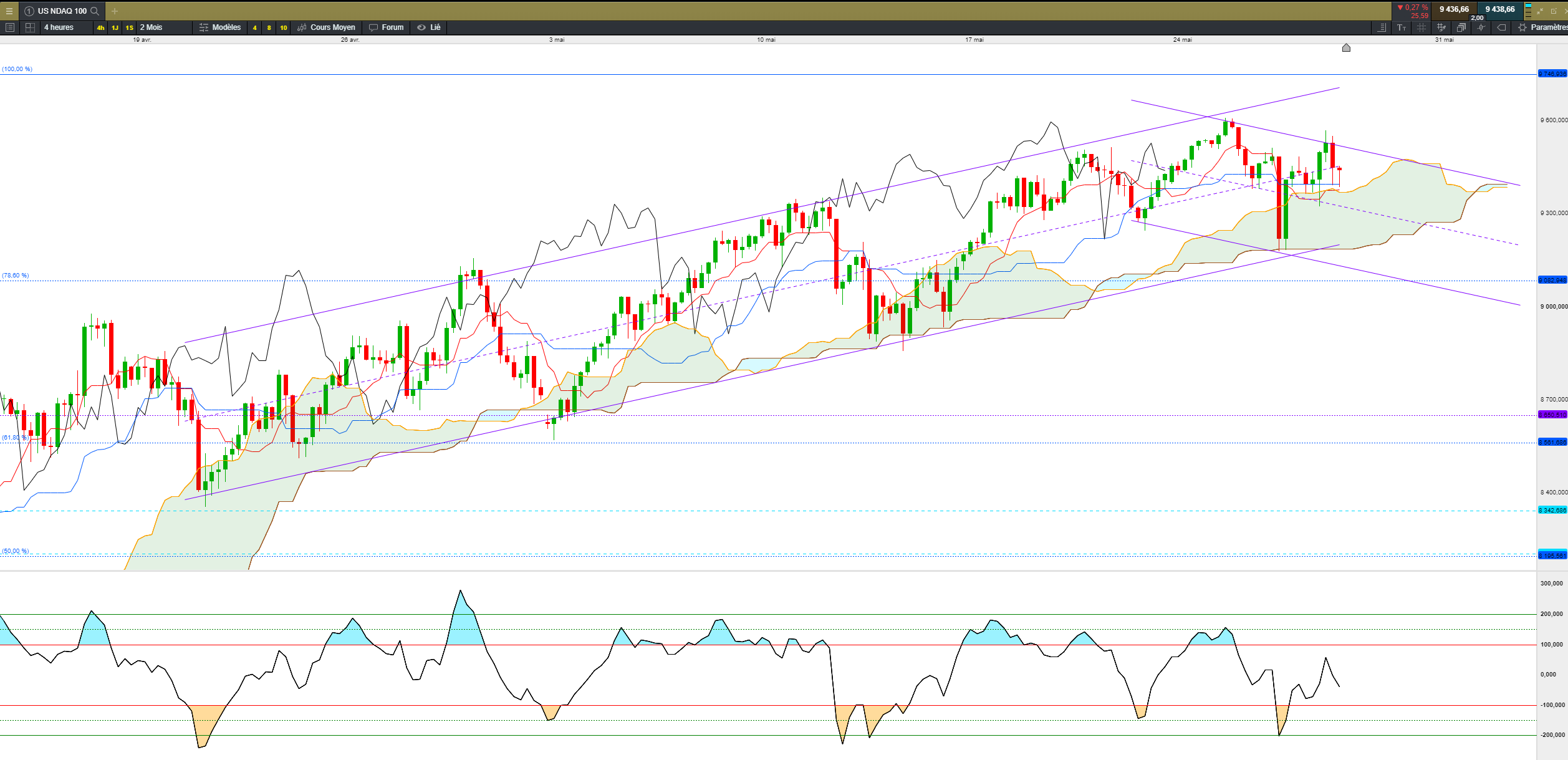Open Paramètres settings button

(x=1543, y=27)
